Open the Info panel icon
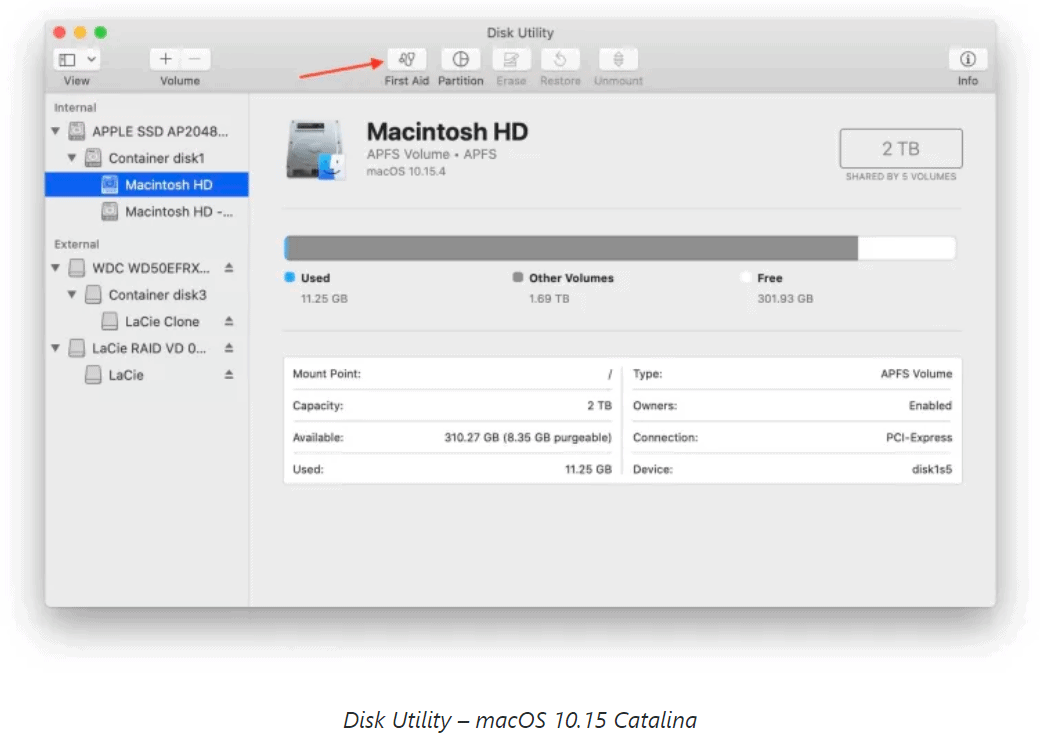Viewport: 1040px width, 741px height. pyautogui.click(x=968, y=60)
